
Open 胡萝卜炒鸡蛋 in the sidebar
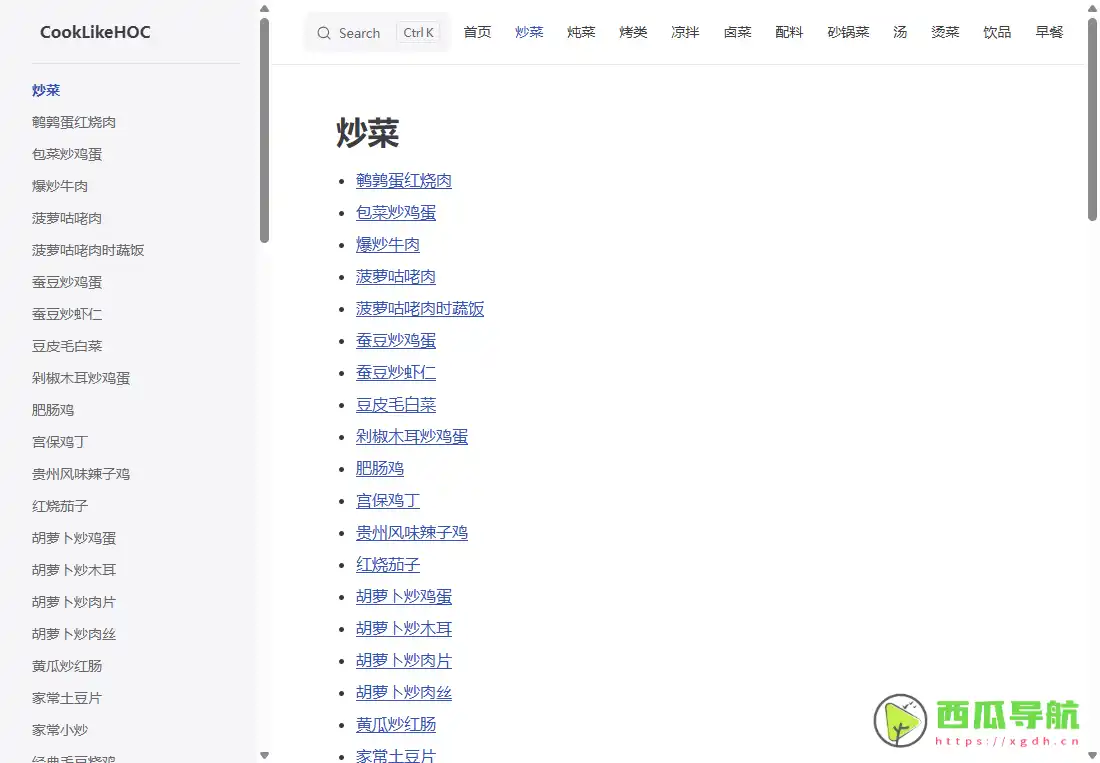point(74,539)
